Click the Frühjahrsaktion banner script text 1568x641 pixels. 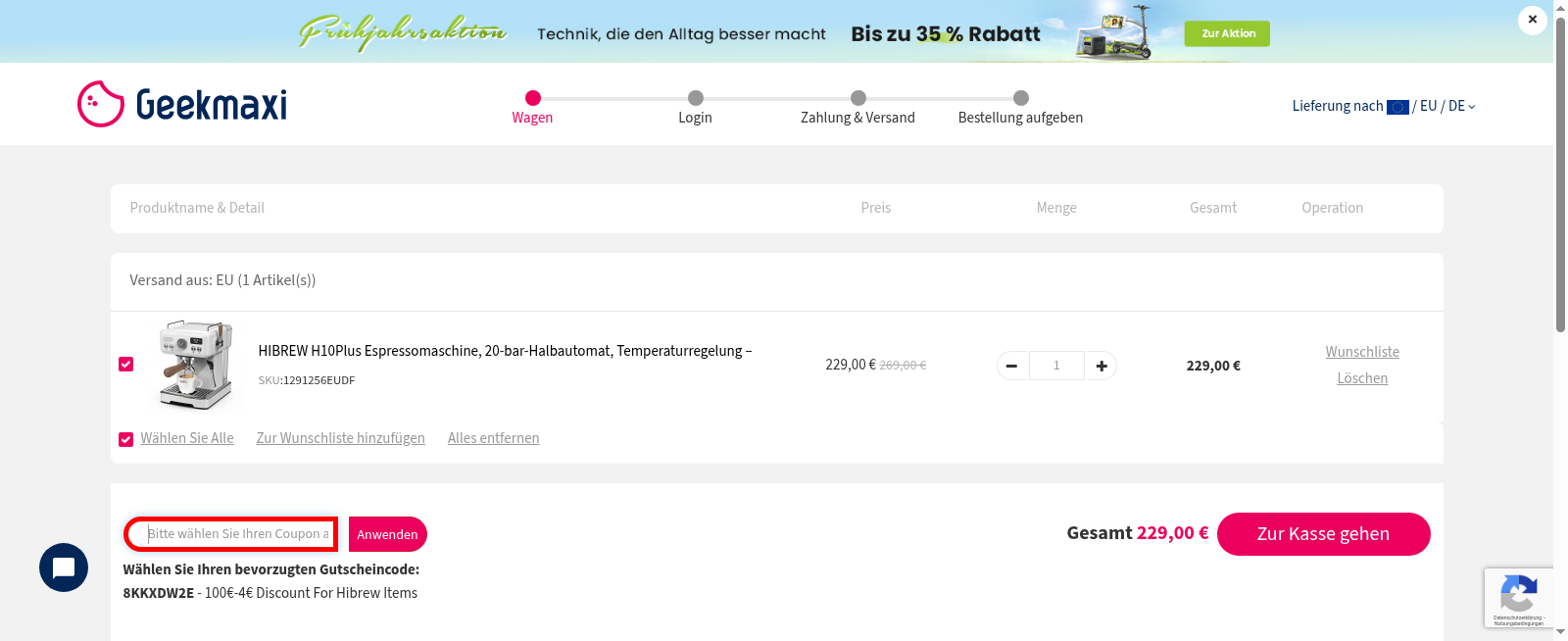(x=403, y=32)
